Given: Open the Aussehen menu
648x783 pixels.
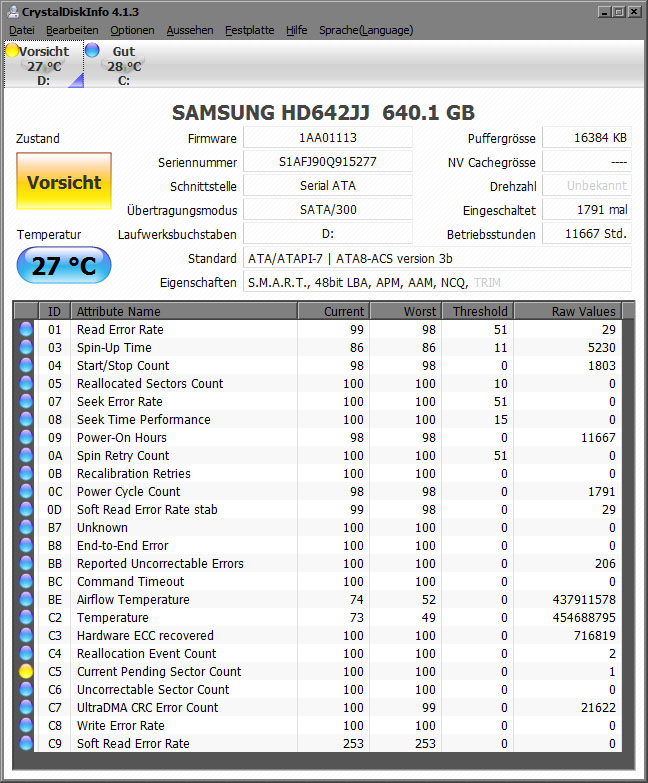Looking at the screenshot, I should [190, 30].
